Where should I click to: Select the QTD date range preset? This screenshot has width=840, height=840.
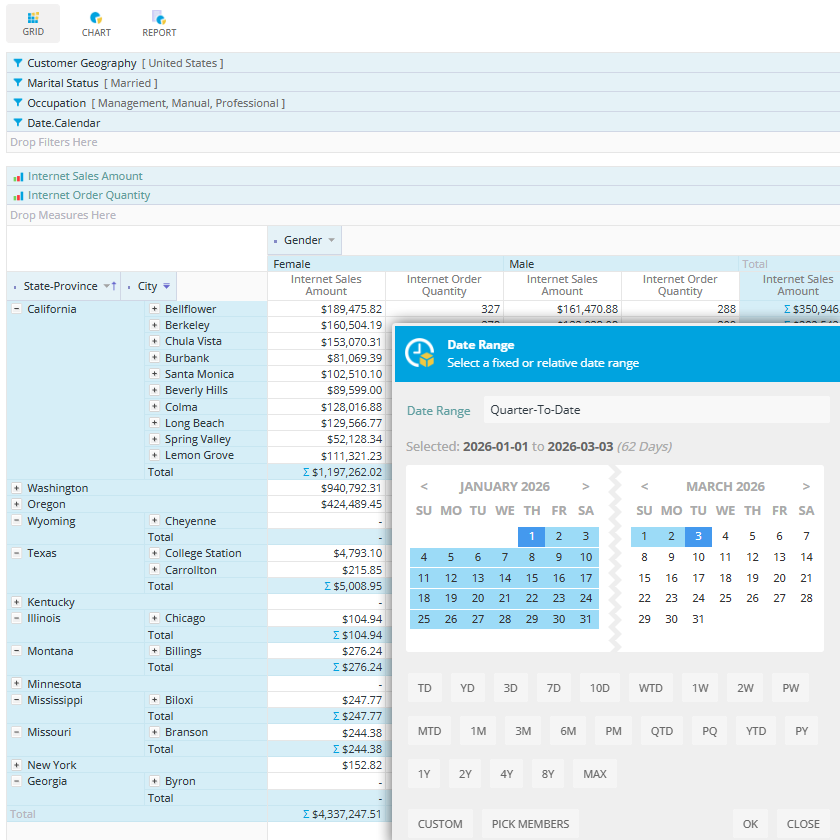pos(662,731)
